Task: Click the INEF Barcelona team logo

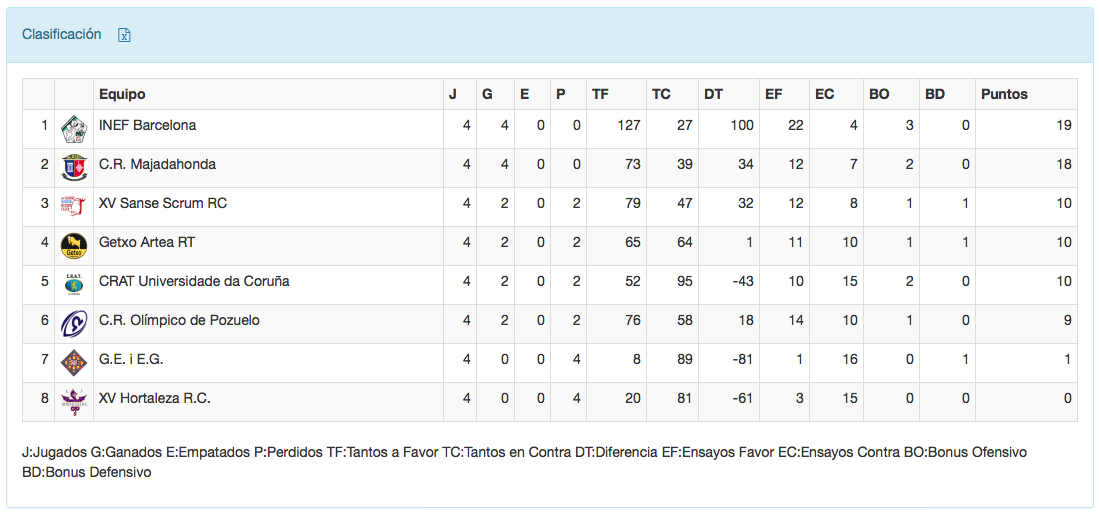Action: click(x=73, y=129)
